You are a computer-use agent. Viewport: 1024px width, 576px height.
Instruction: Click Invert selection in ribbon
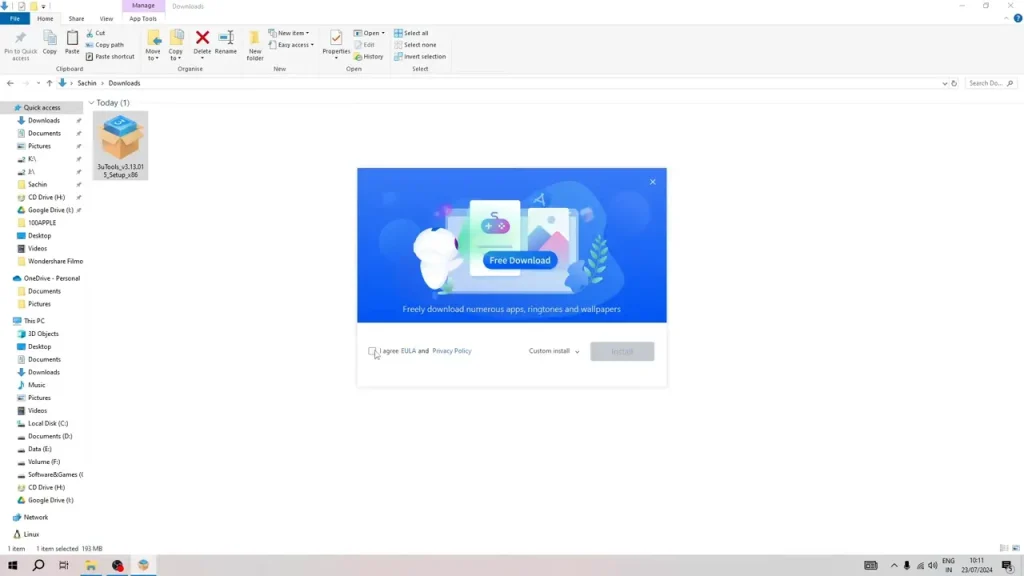click(x=420, y=56)
